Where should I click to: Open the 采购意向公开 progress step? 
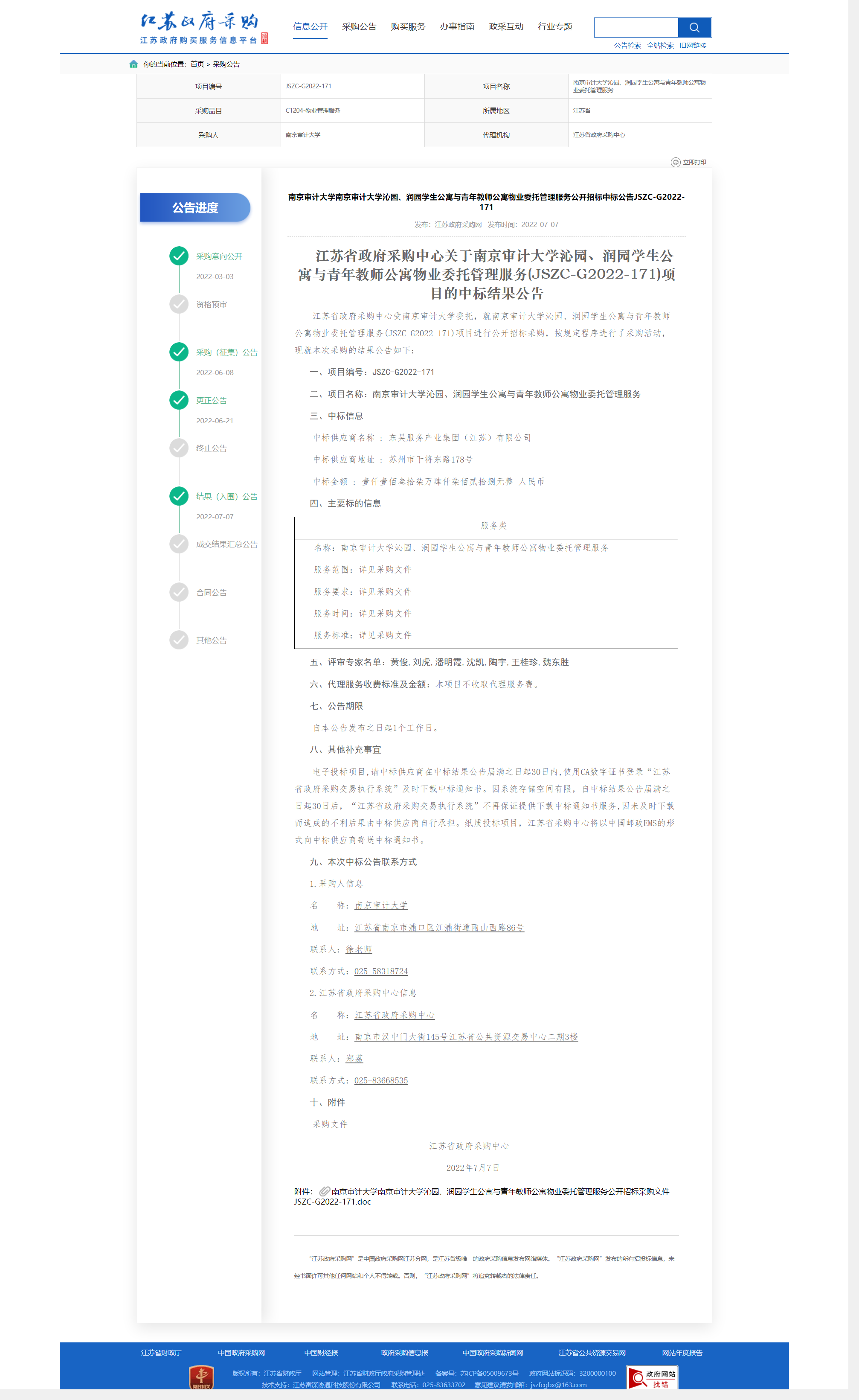tap(219, 256)
